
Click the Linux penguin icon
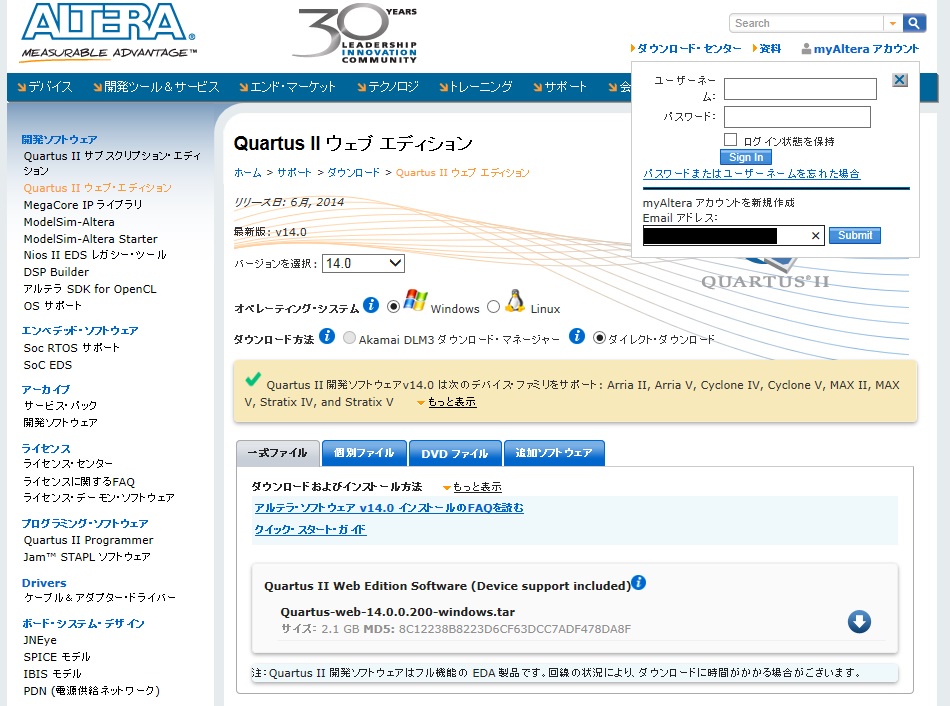pos(515,301)
